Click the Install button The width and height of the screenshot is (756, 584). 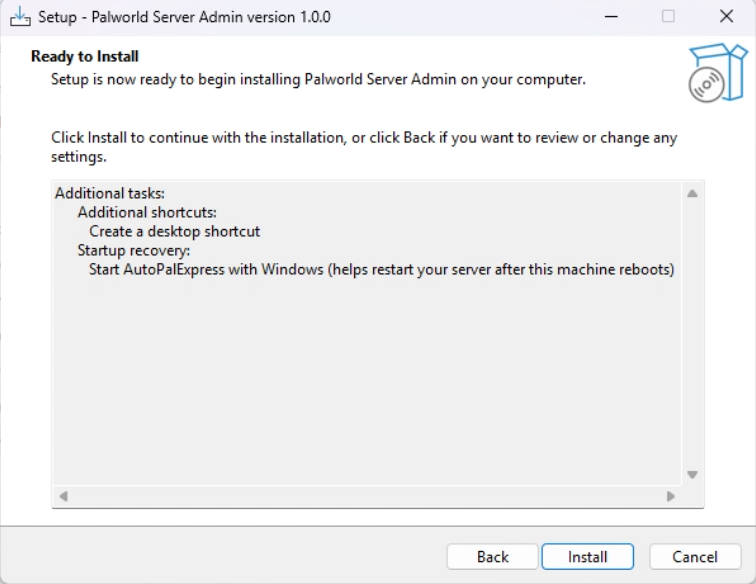pyautogui.click(x=587, y=557)
